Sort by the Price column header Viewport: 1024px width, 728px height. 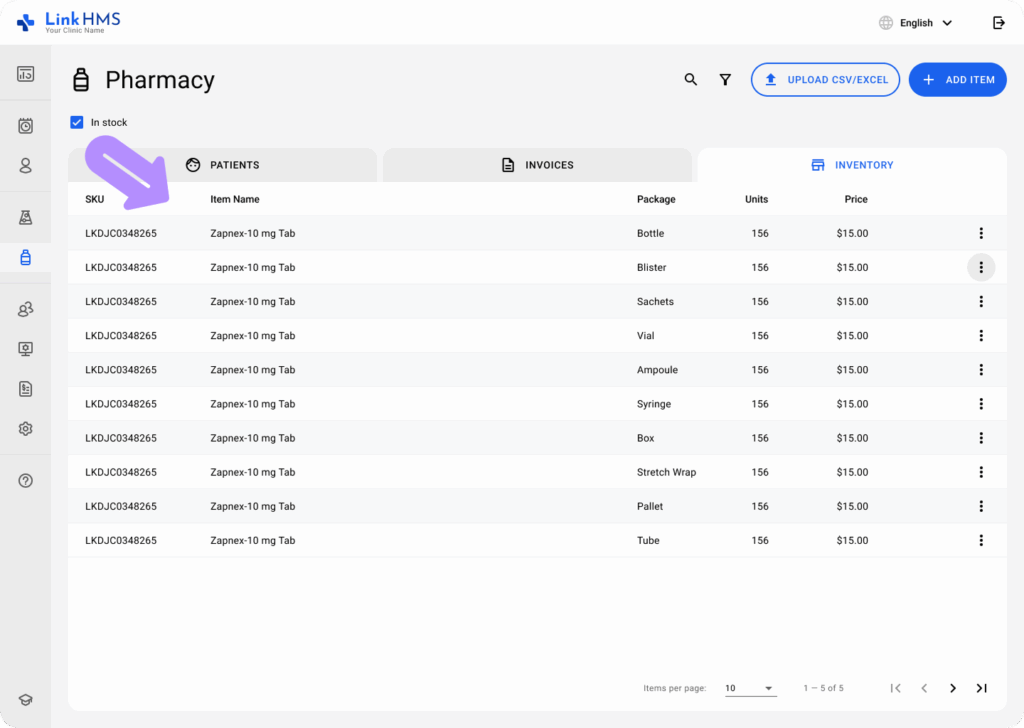point(856,199)
